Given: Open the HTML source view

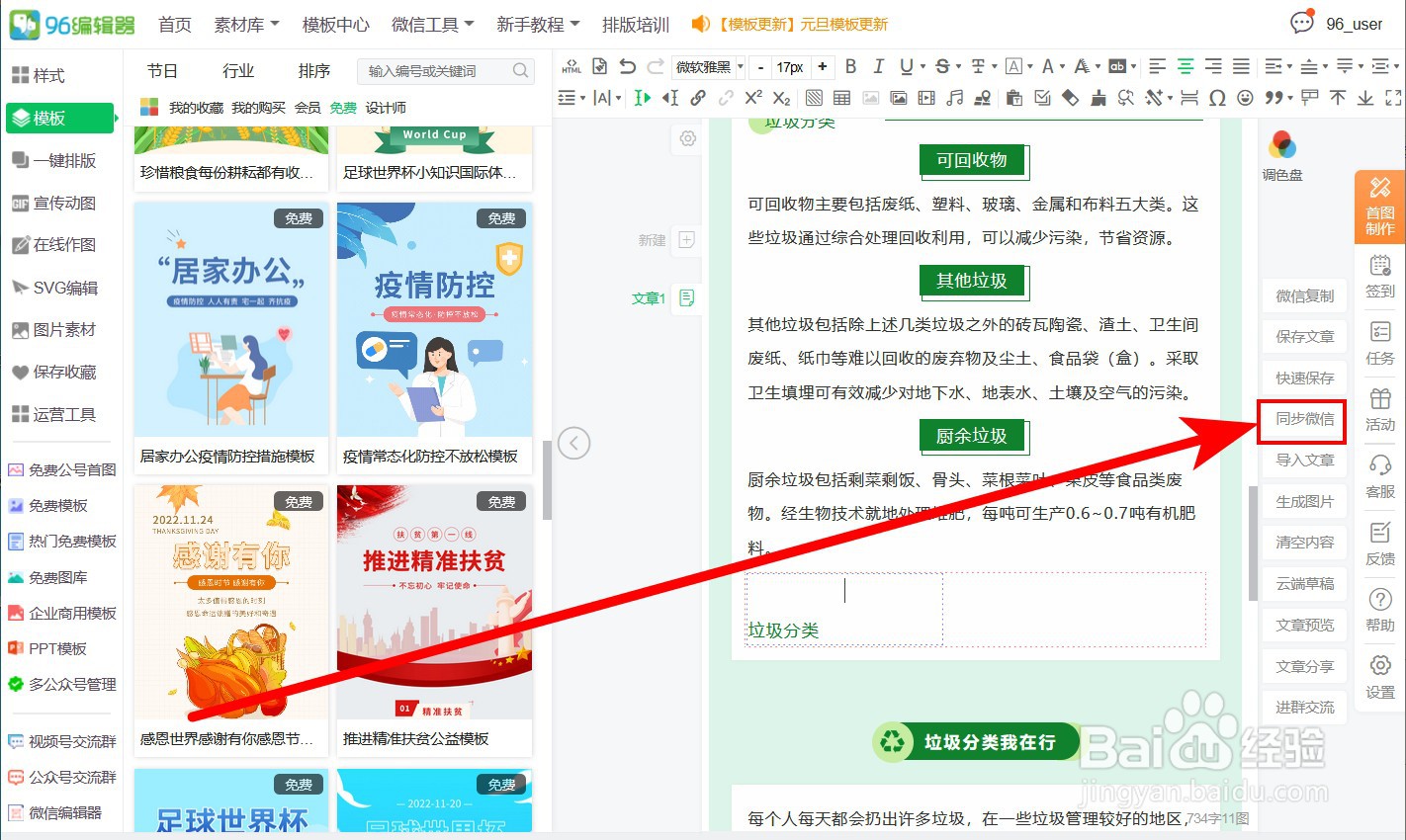Looking at the screenshot, I should click(x=571, y=66).
